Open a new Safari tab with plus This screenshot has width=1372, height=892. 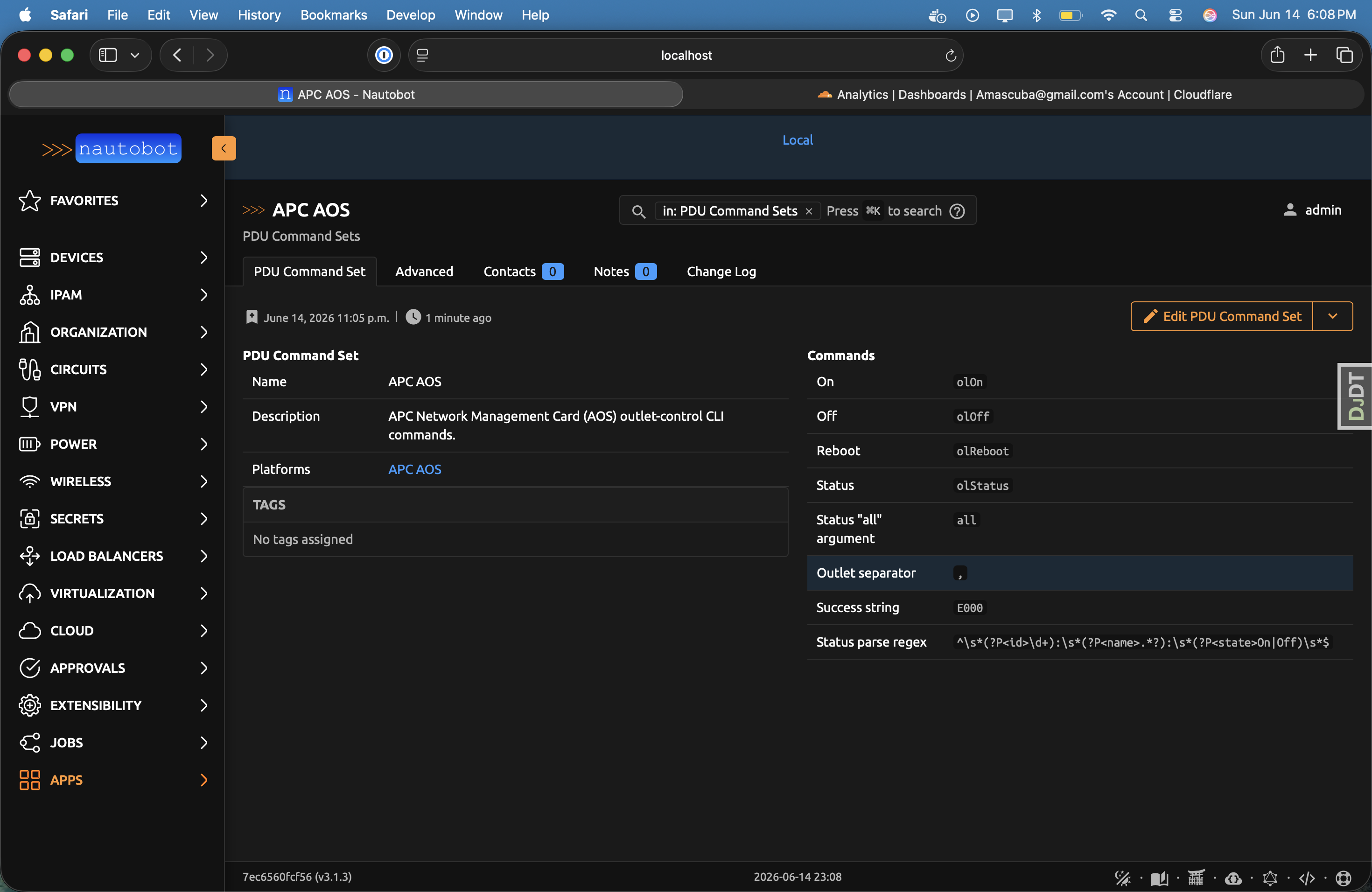1310,55
